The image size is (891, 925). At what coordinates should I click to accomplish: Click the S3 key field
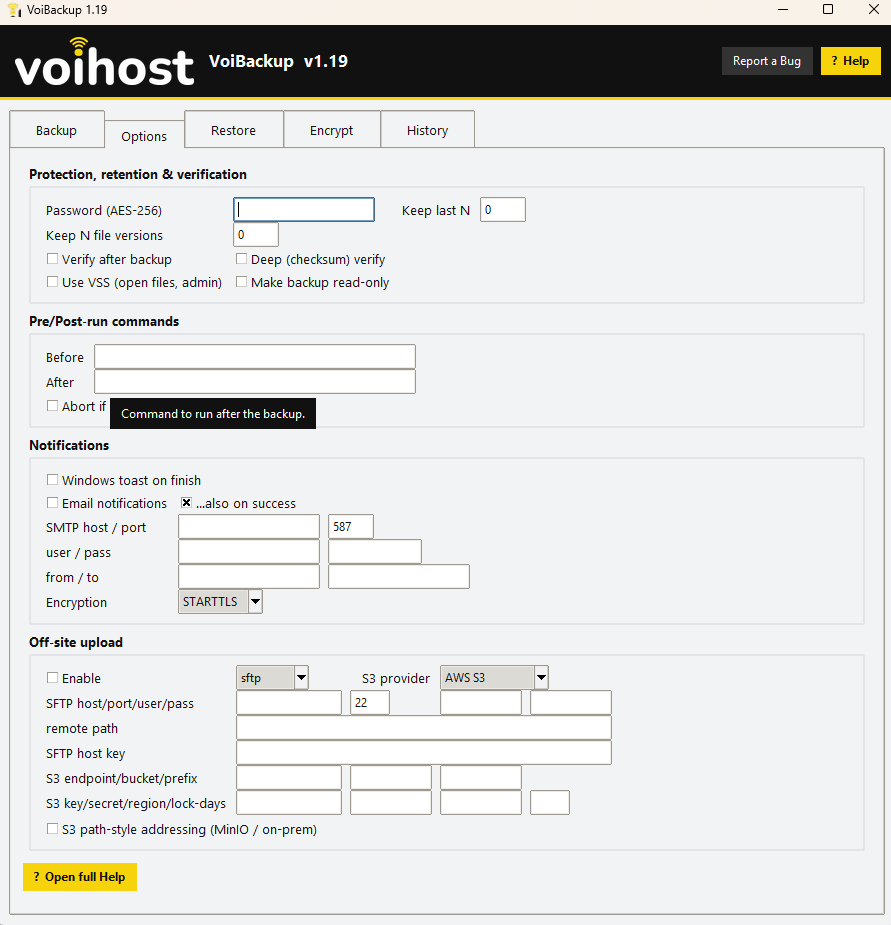pos(289,802)
